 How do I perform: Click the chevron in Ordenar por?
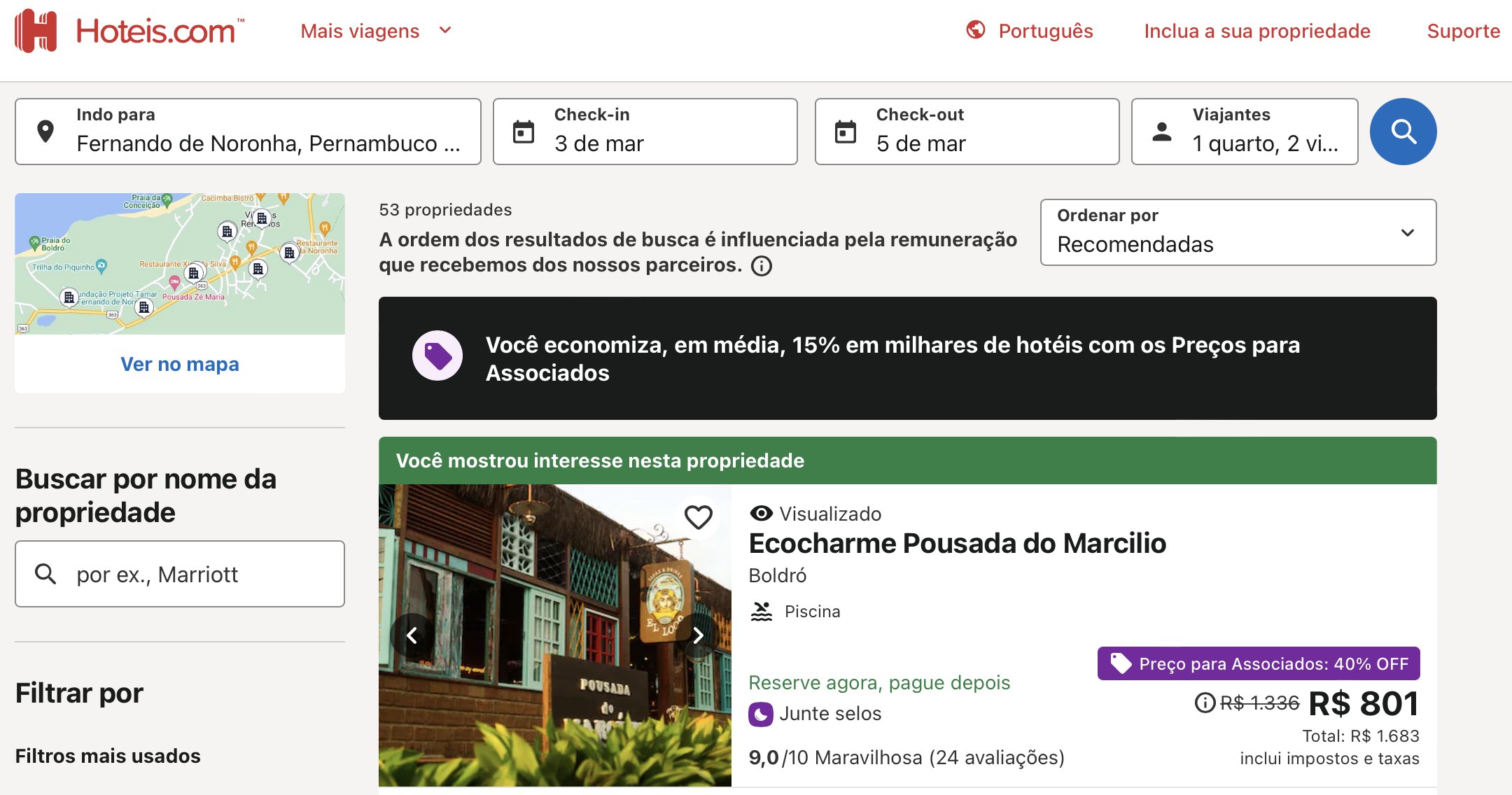[1407, 232]
